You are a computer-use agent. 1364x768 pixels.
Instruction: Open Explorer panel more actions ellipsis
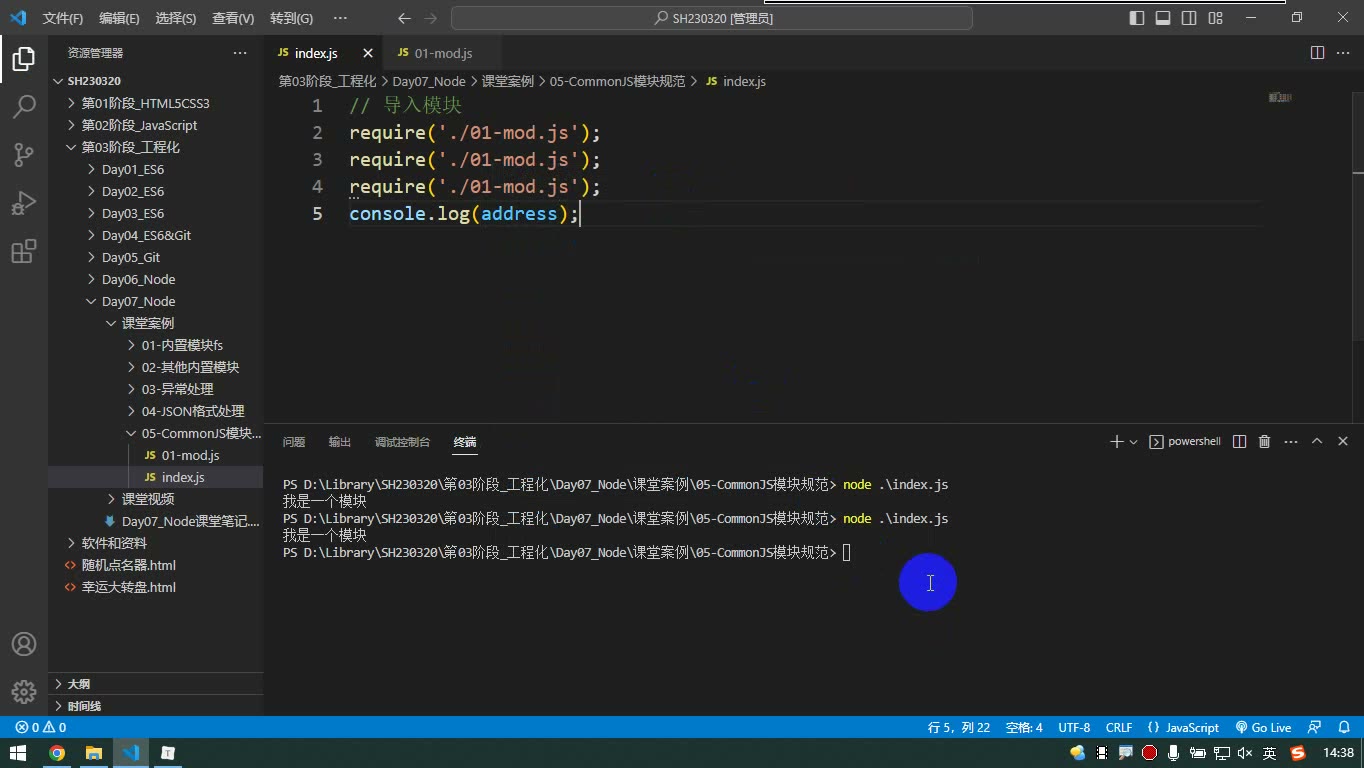pos(240,53)
